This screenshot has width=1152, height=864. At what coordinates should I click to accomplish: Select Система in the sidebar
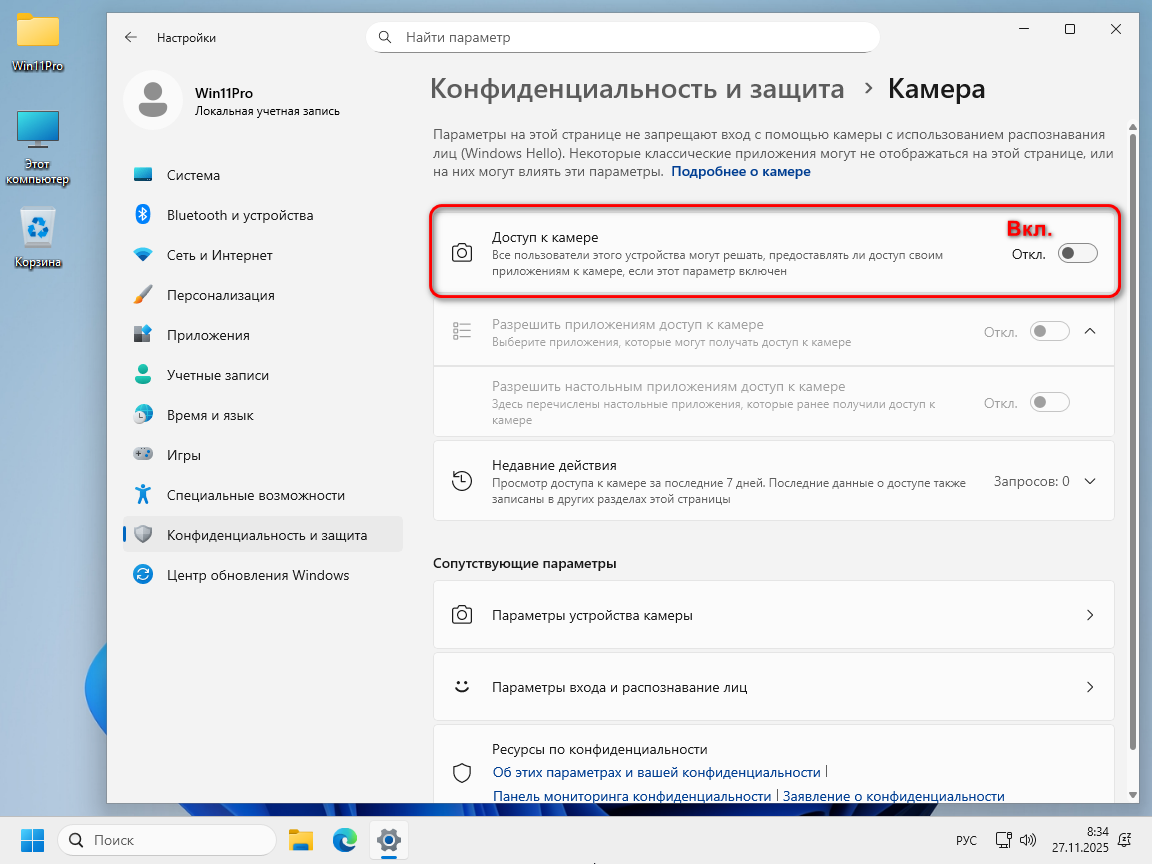click(193, 175)
